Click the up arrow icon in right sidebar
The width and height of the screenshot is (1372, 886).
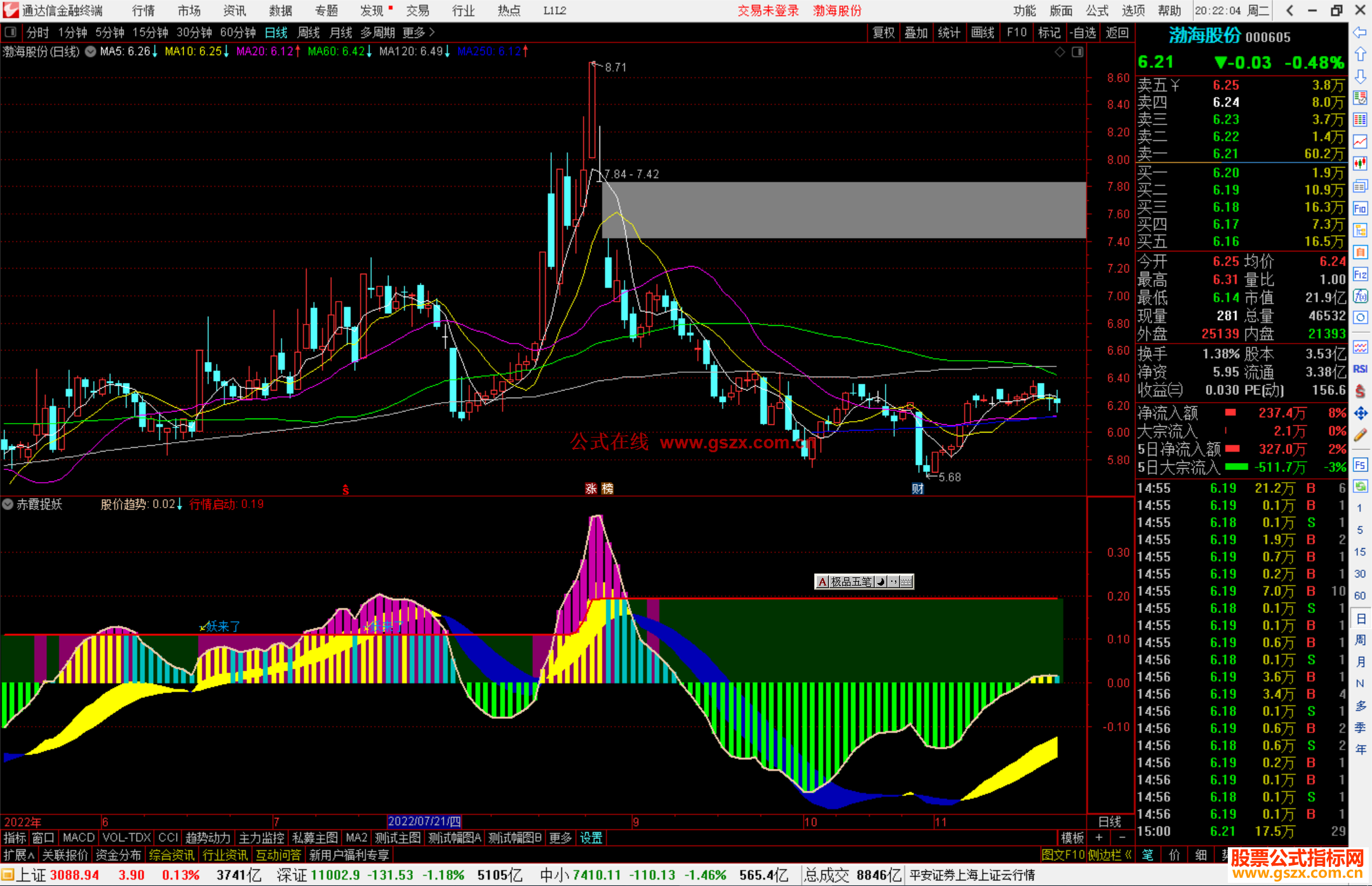pos(1360,55)
